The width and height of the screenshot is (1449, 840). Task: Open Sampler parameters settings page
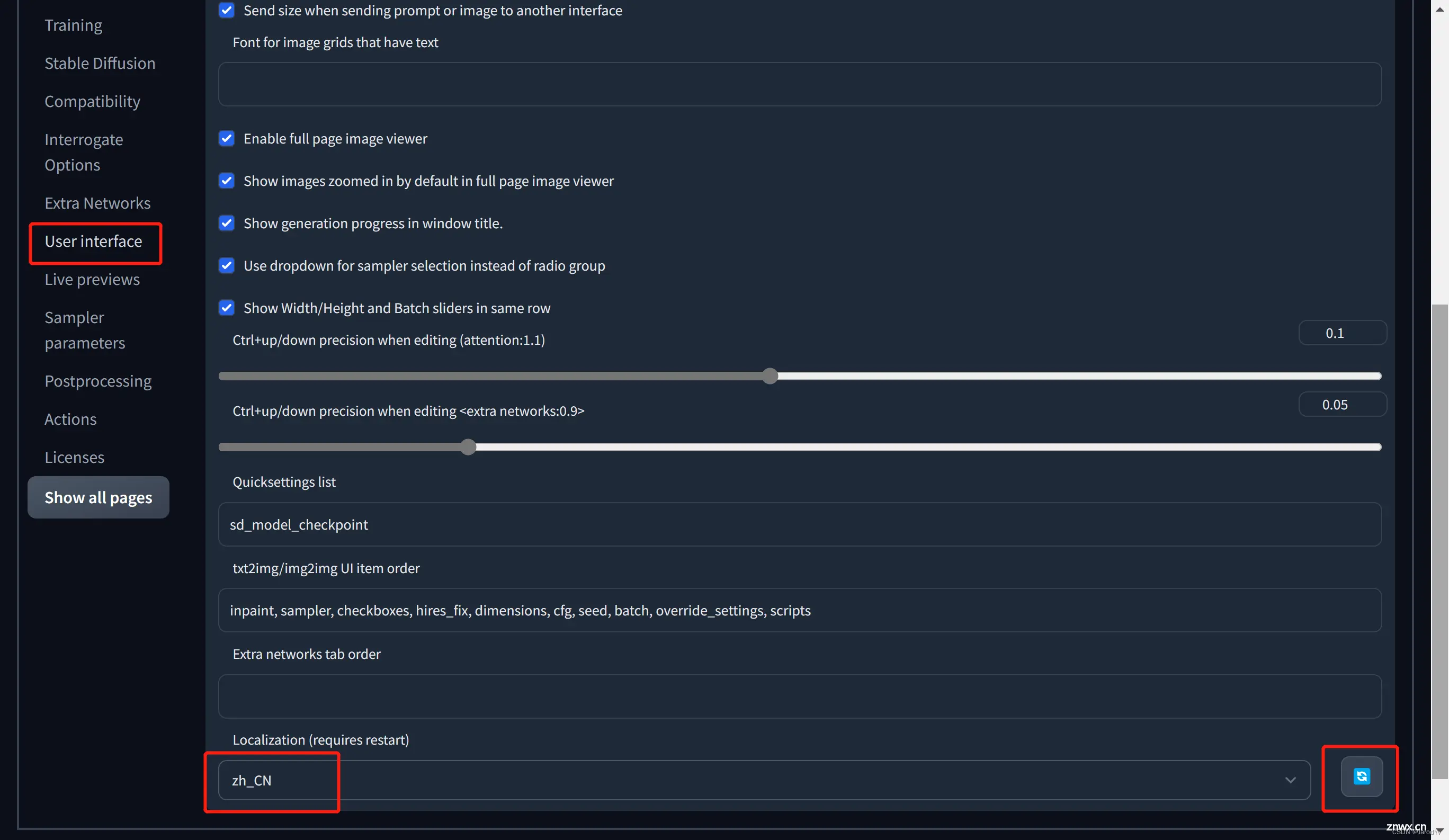(x=85, y=330)
